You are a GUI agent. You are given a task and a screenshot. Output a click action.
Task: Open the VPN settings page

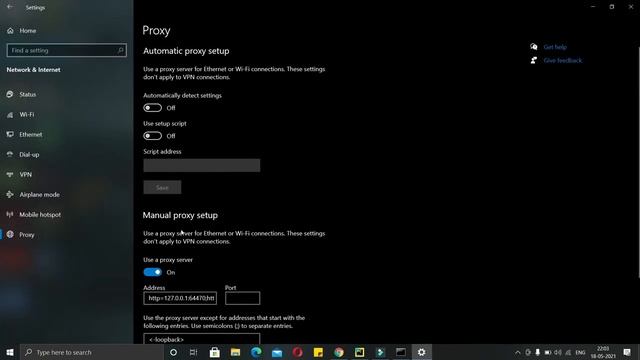click(25, 175)
